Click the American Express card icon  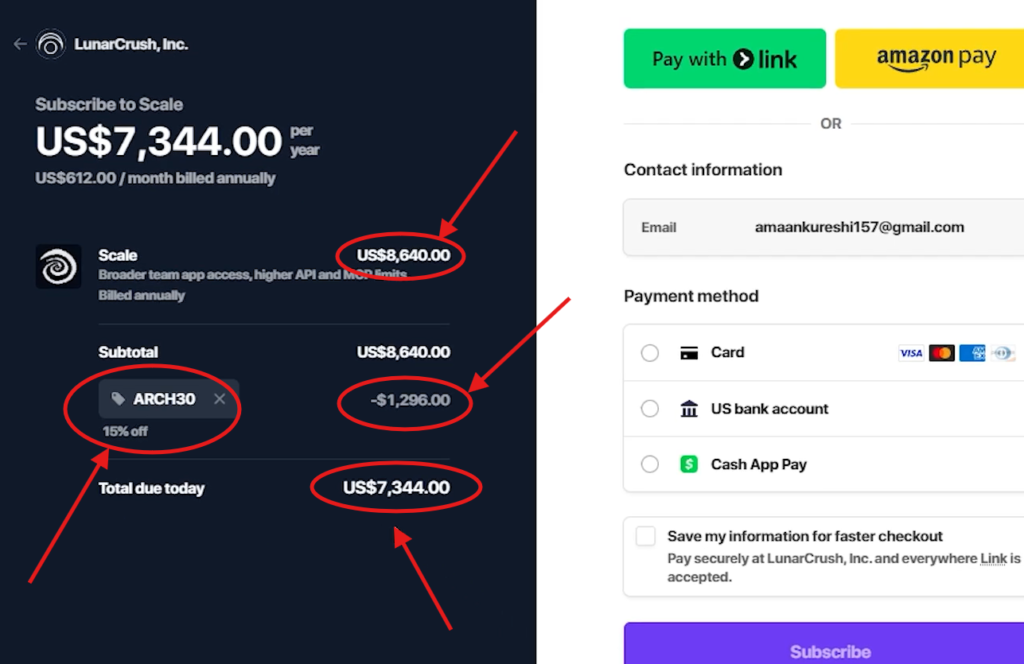[971, 352]
